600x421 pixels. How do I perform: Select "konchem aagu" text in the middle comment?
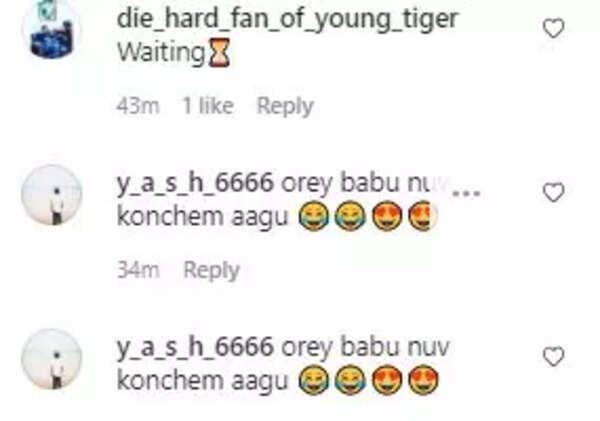[x=202, y=217]
